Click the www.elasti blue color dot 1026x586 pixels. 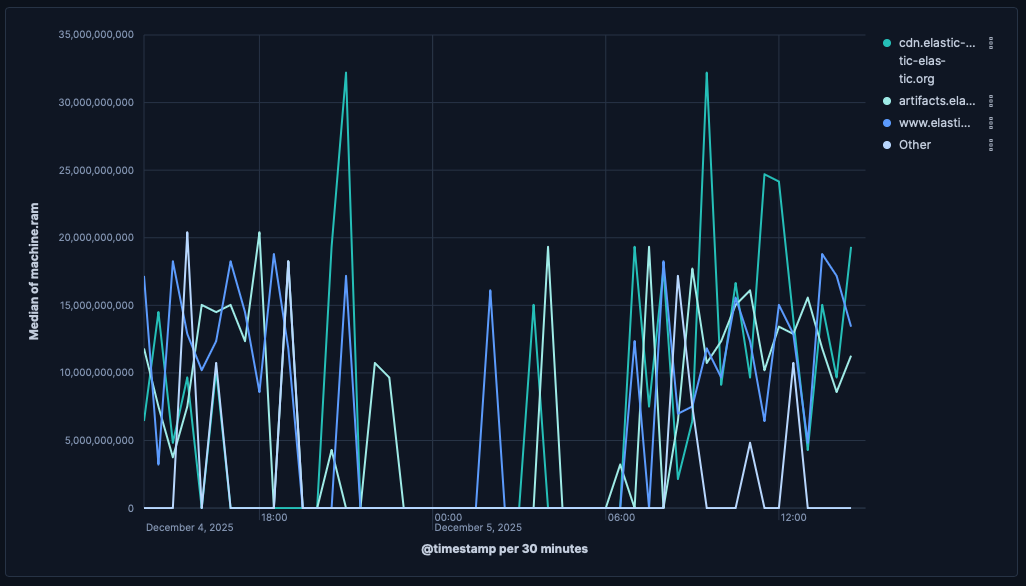887,123
